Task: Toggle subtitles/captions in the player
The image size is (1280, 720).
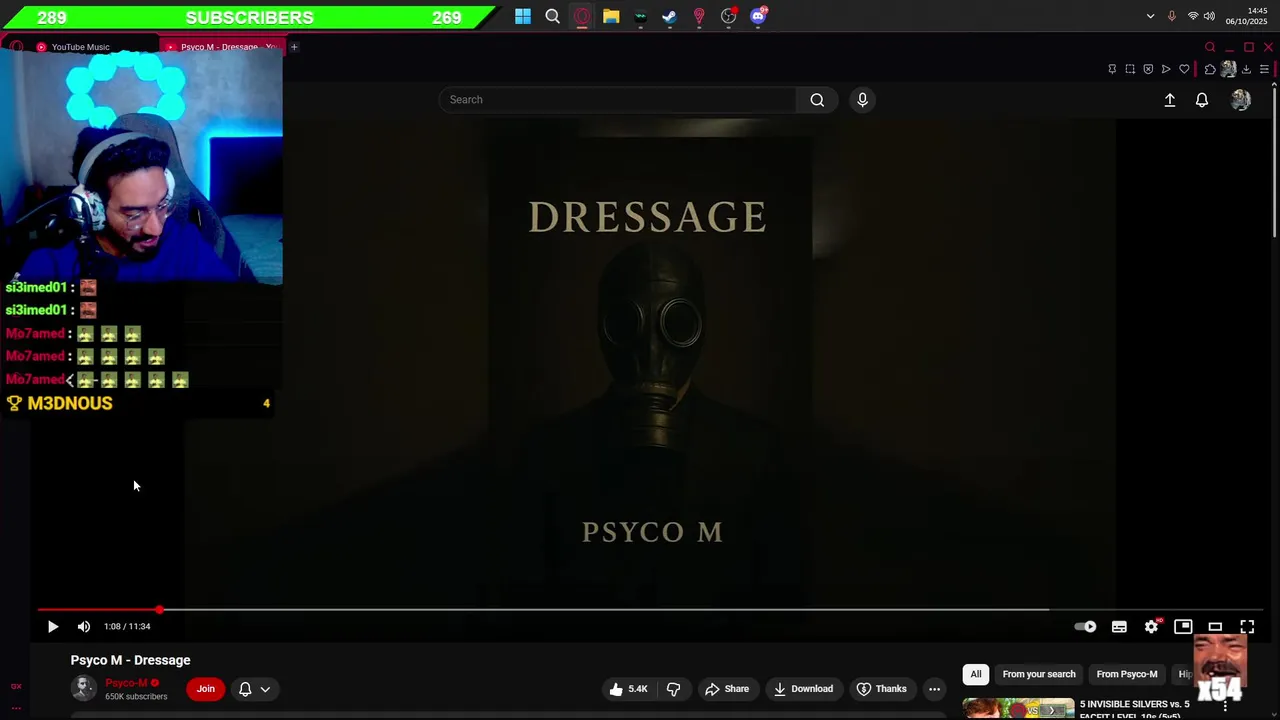Action: pyautogui.click(x=1119, y=627)
